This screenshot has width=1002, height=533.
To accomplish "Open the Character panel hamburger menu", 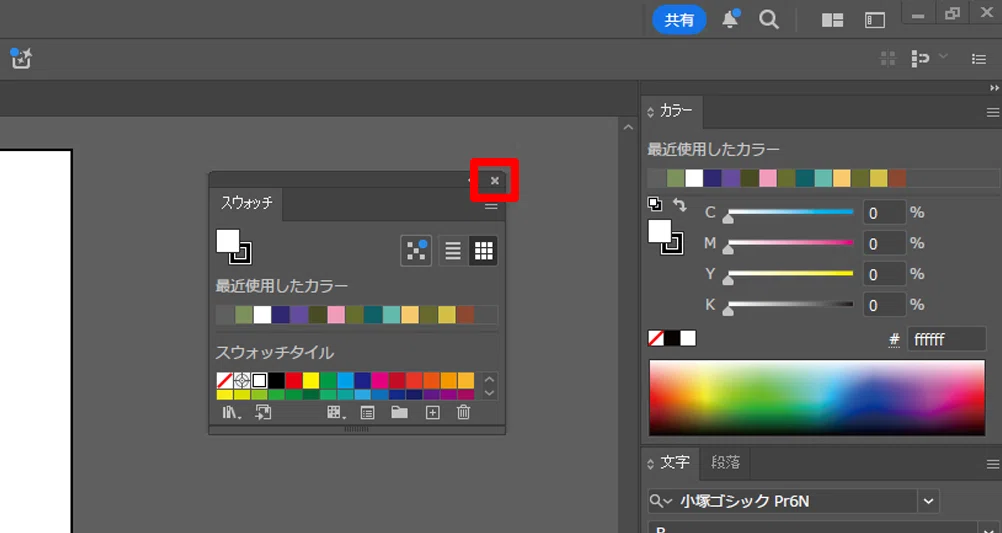I will coord(992,465).
